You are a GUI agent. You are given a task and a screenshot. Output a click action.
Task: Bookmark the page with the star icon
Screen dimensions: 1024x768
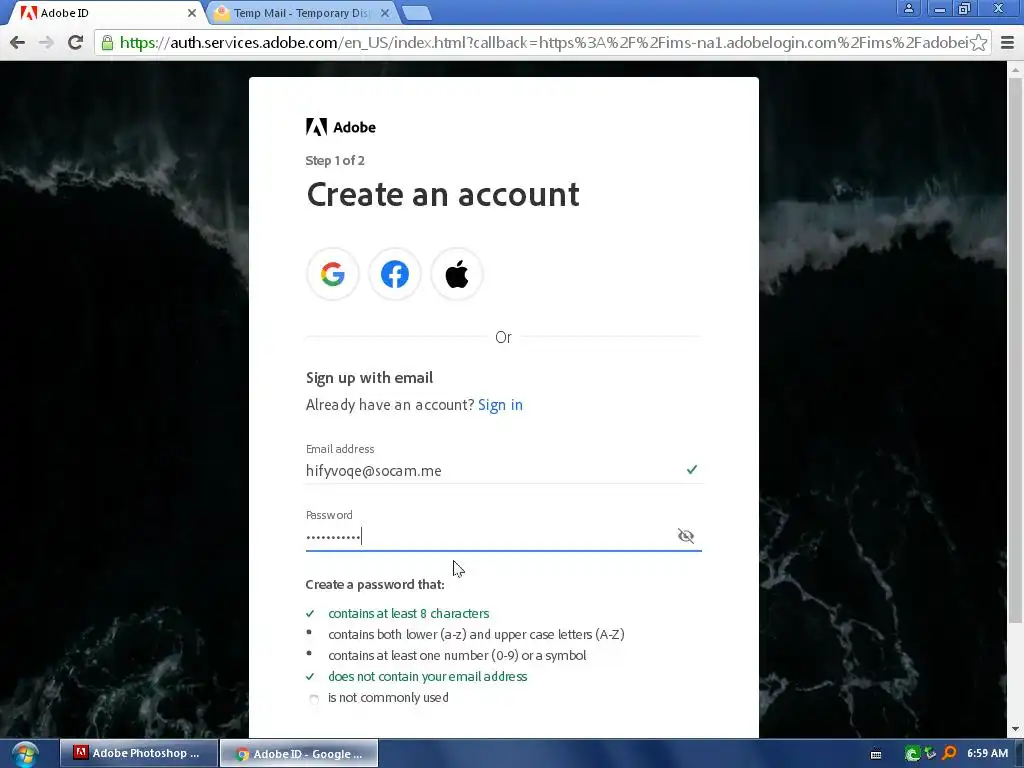pos(978,43)
